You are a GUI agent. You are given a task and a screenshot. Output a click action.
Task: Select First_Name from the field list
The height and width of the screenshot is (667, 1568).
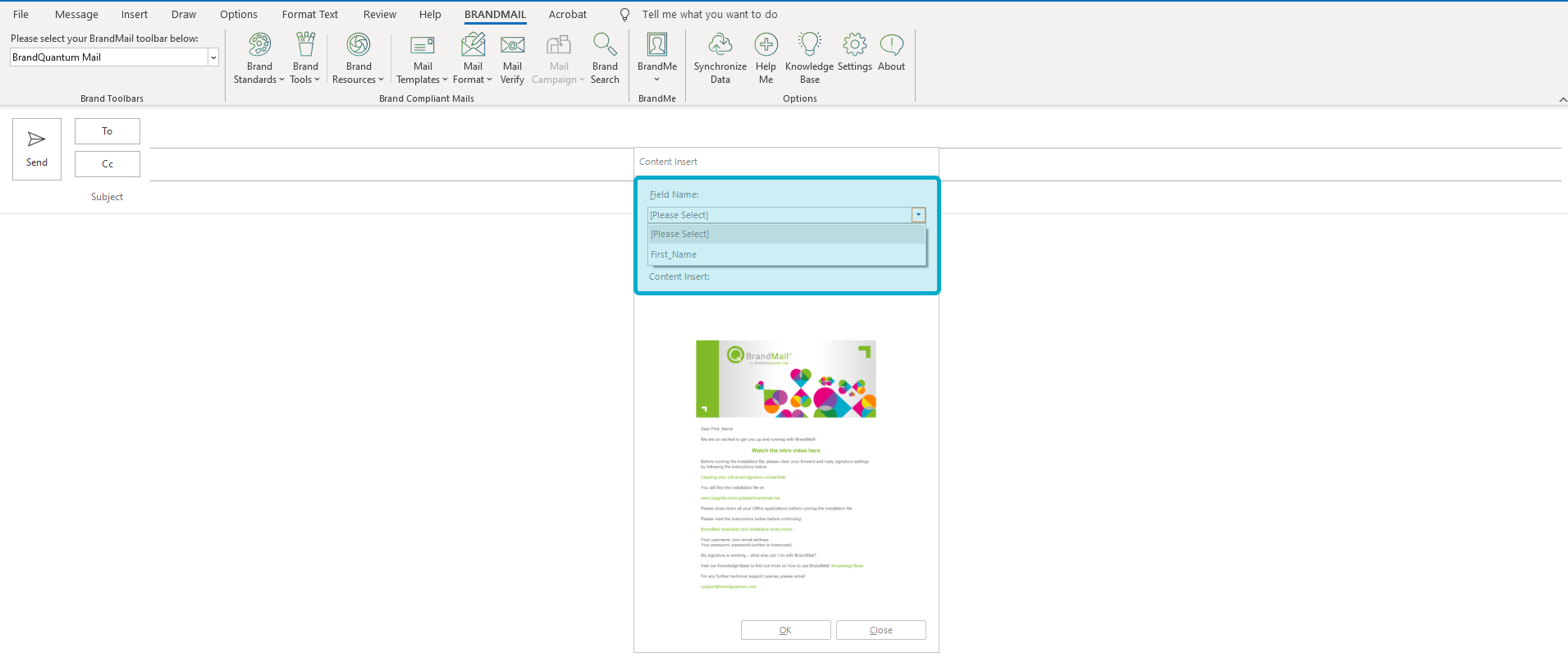pyautogui.click(x=787, y=254)
